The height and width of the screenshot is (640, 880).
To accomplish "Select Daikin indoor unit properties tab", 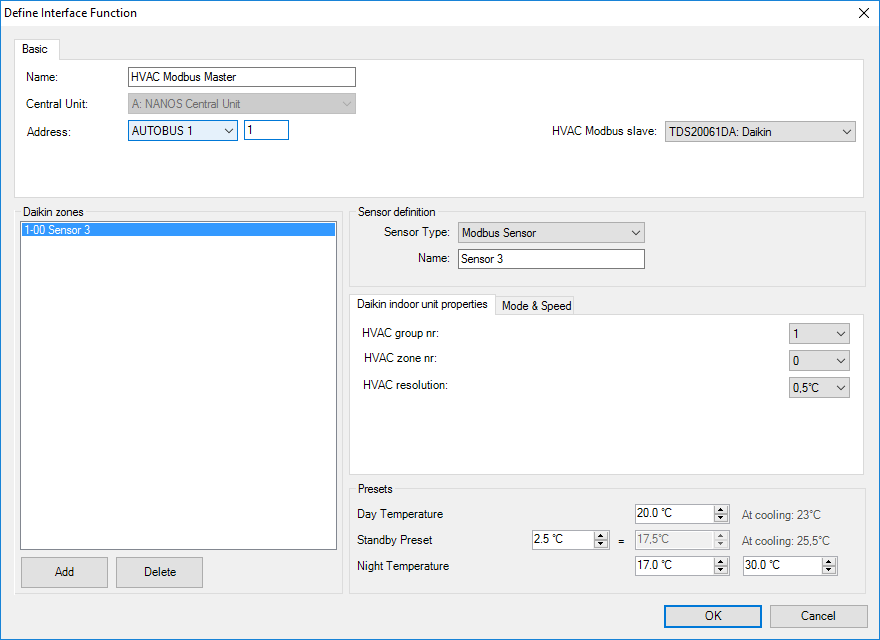I will 422,304.
